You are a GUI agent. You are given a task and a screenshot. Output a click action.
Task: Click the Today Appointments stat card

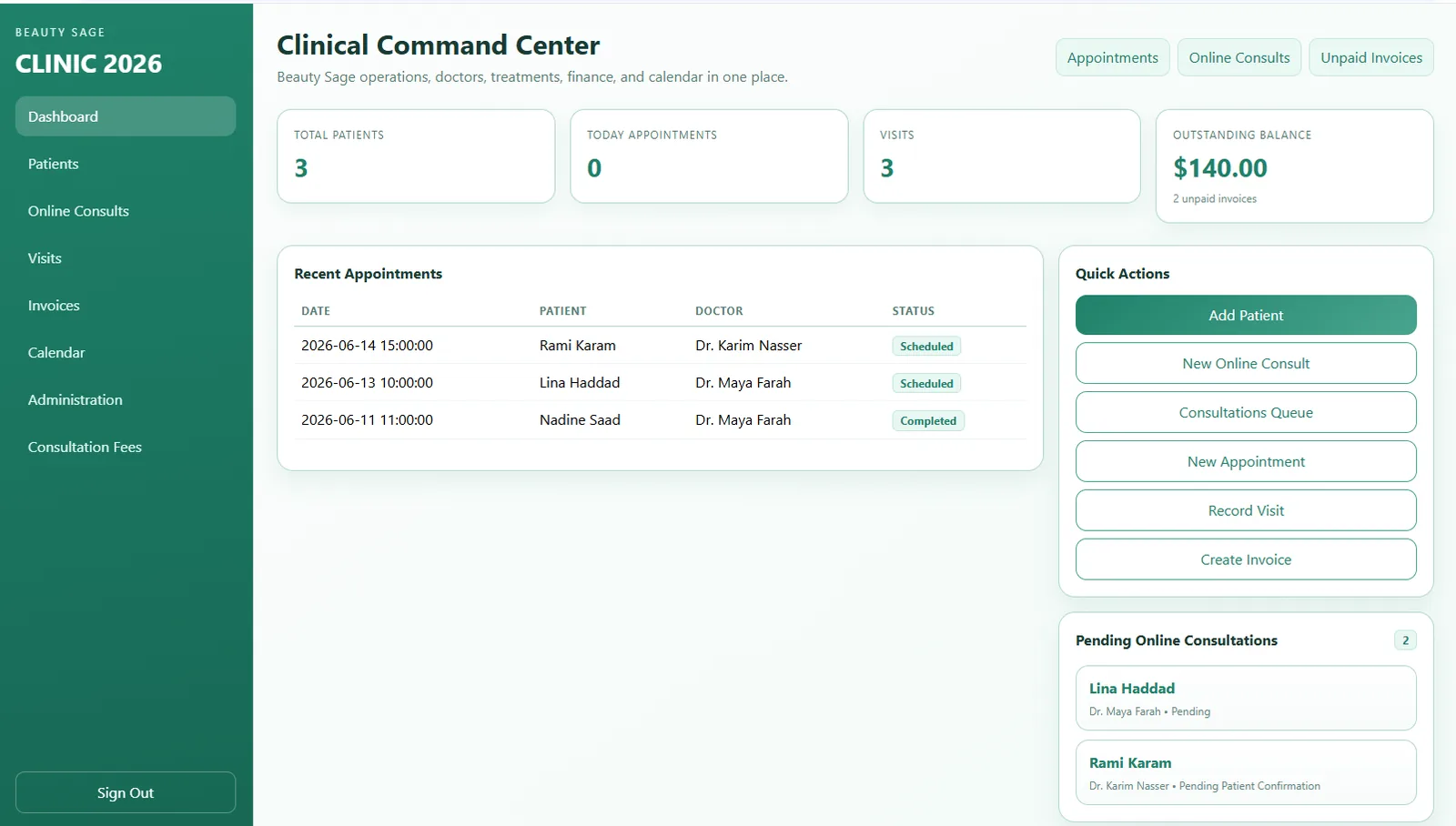709,156
